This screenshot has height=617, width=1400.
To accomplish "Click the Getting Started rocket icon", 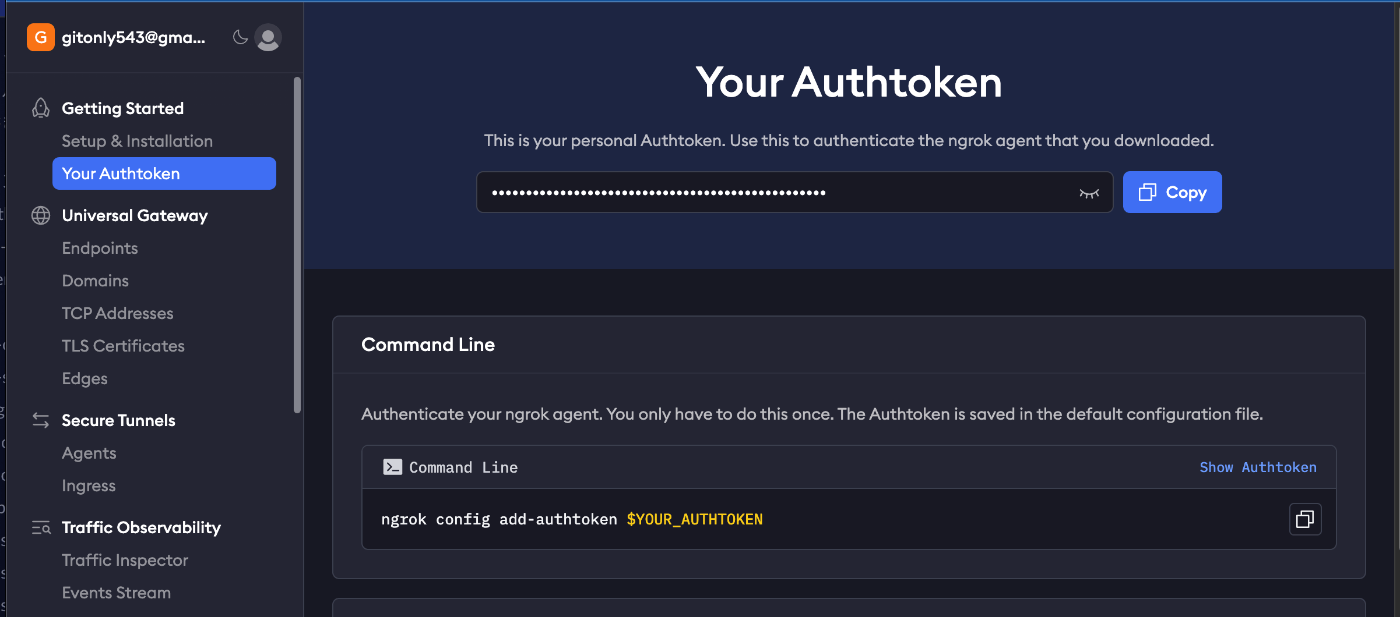I will coord(41,108).
